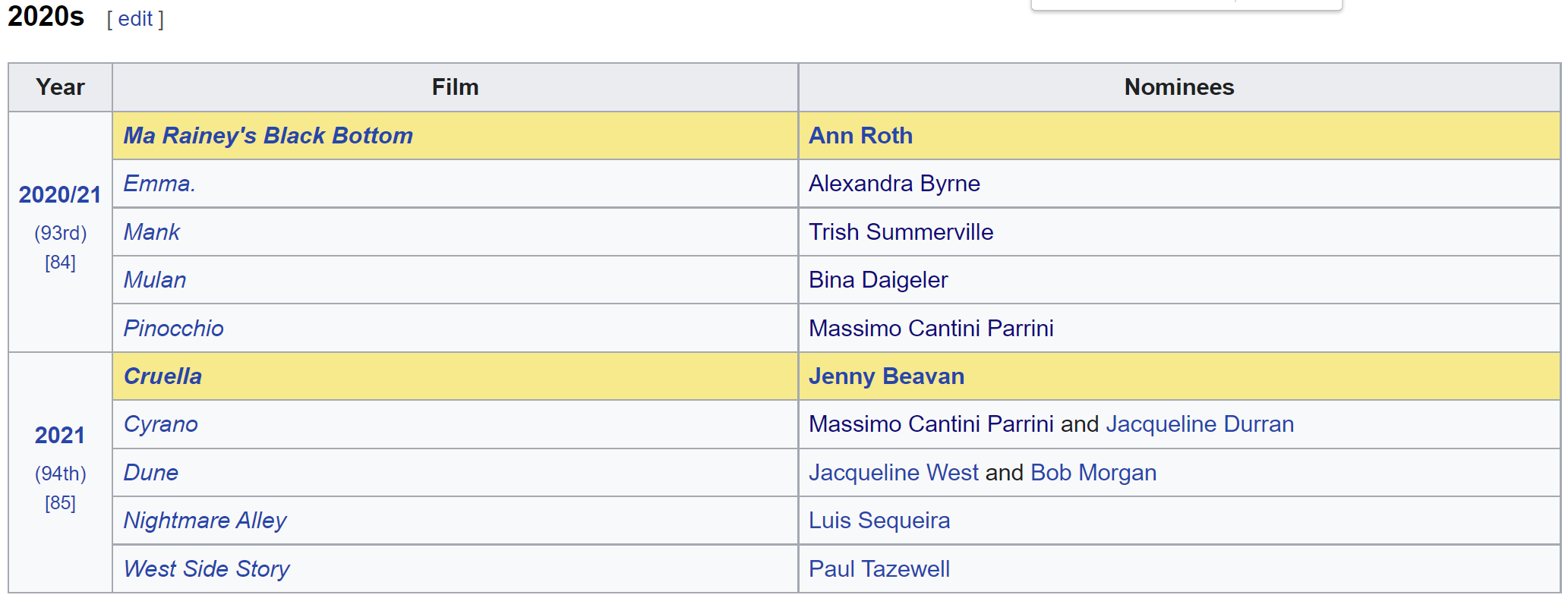Open the Paul Tazewell nominee link
1568x598 pixels.
[x=879, y=569]
